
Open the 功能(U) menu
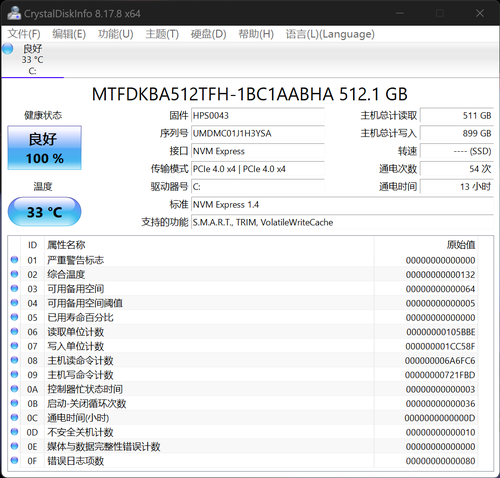[x=116, y=34]
